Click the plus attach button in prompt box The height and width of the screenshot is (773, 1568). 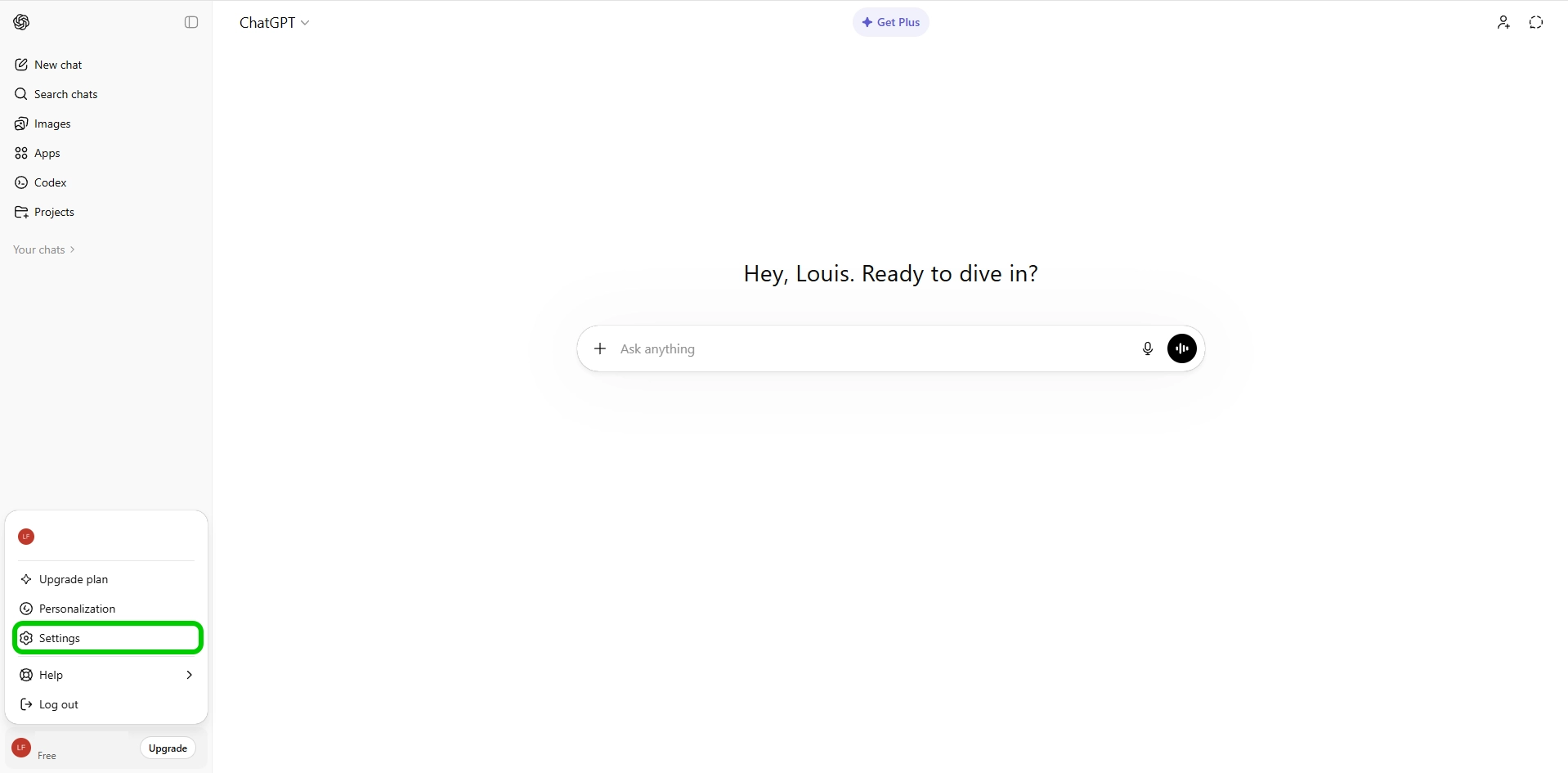600,348
